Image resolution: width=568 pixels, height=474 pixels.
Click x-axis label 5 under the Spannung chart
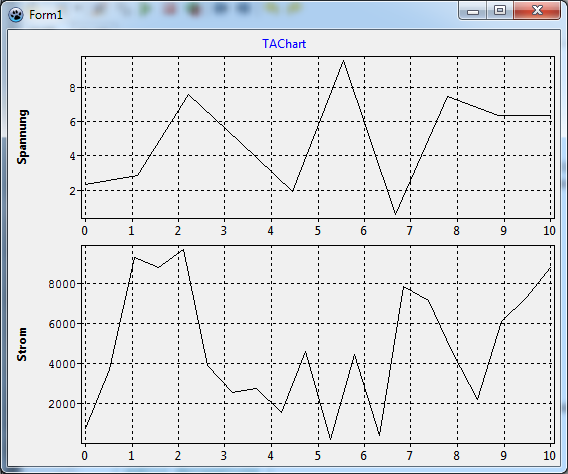(x=318, y=231)
